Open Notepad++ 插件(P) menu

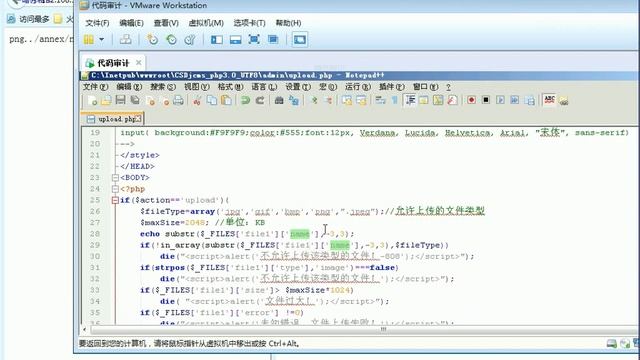tap(392, 87)
